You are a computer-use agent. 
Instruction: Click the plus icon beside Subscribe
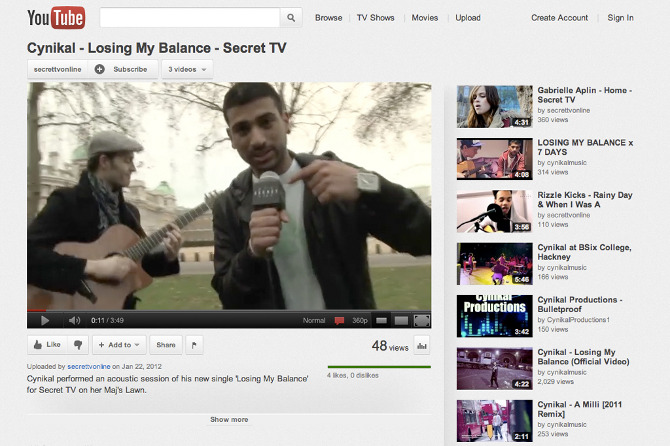(x=100, y=69)
